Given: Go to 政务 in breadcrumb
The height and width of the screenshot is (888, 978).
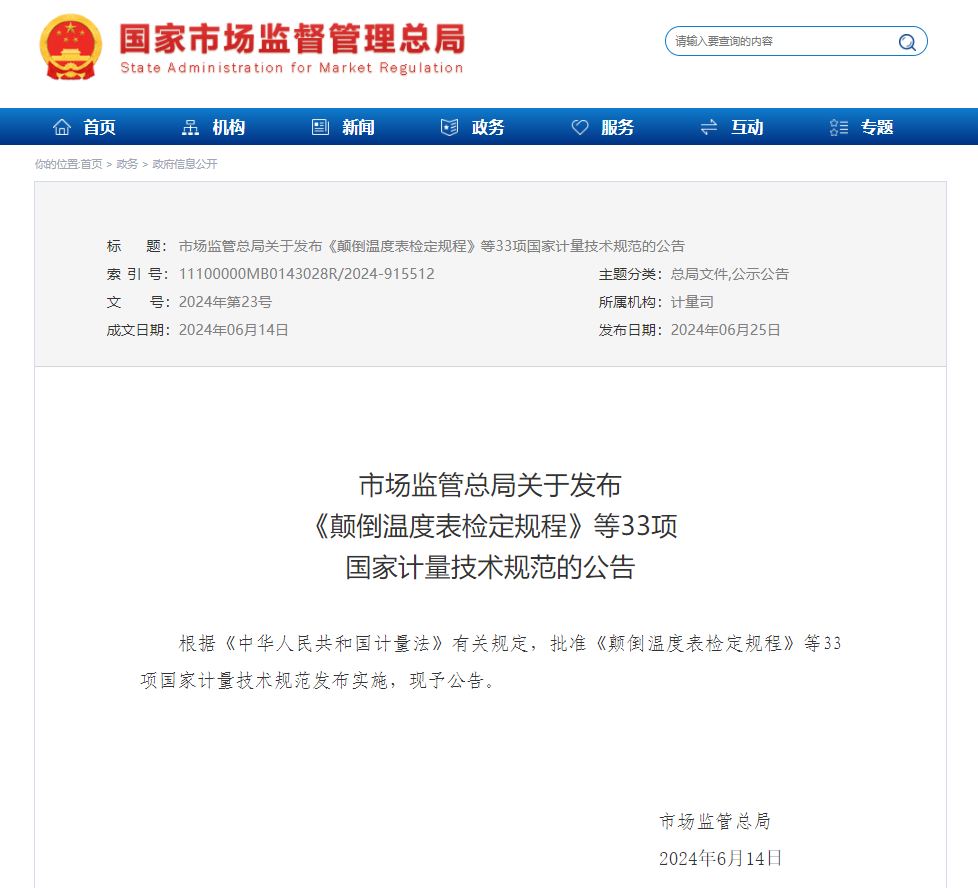Looking at the screenshot, I should point(127,164).
